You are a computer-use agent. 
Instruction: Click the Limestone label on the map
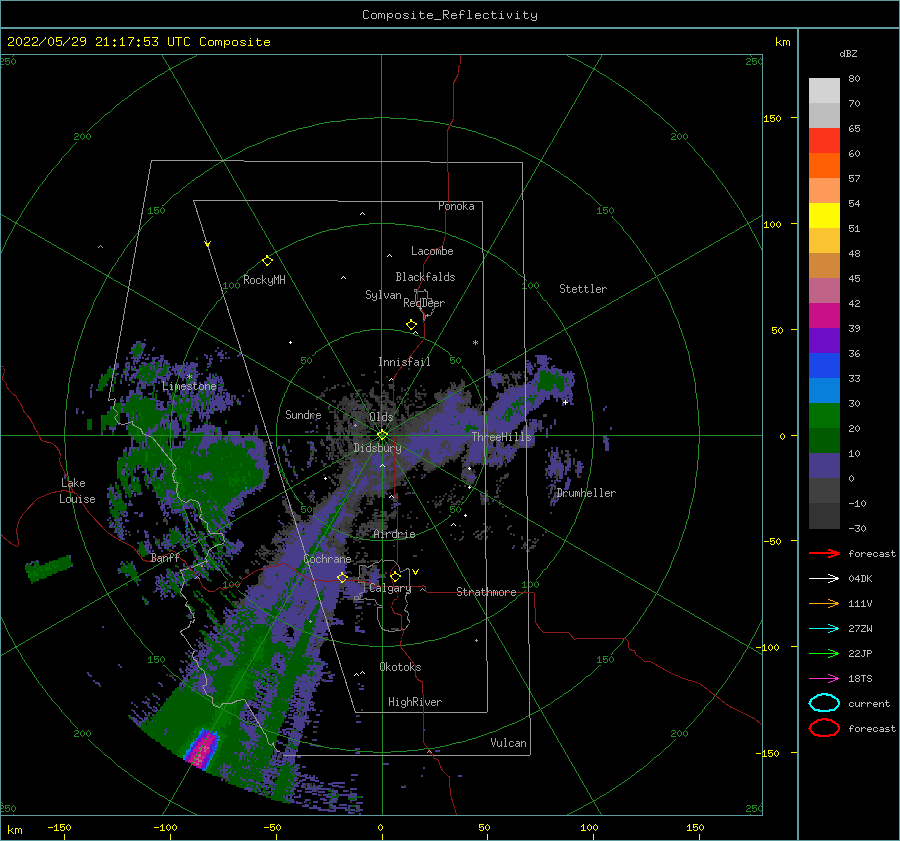tap(189, 386)
